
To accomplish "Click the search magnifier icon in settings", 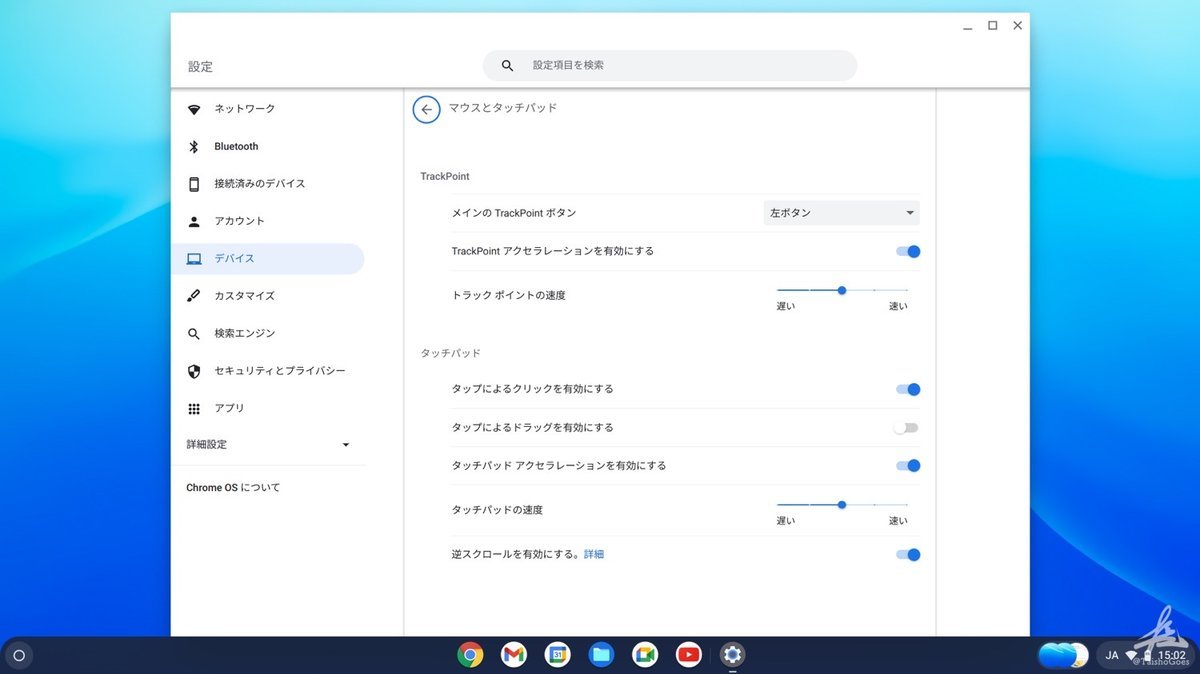I will pyautogui.click(x=508, y=66).
